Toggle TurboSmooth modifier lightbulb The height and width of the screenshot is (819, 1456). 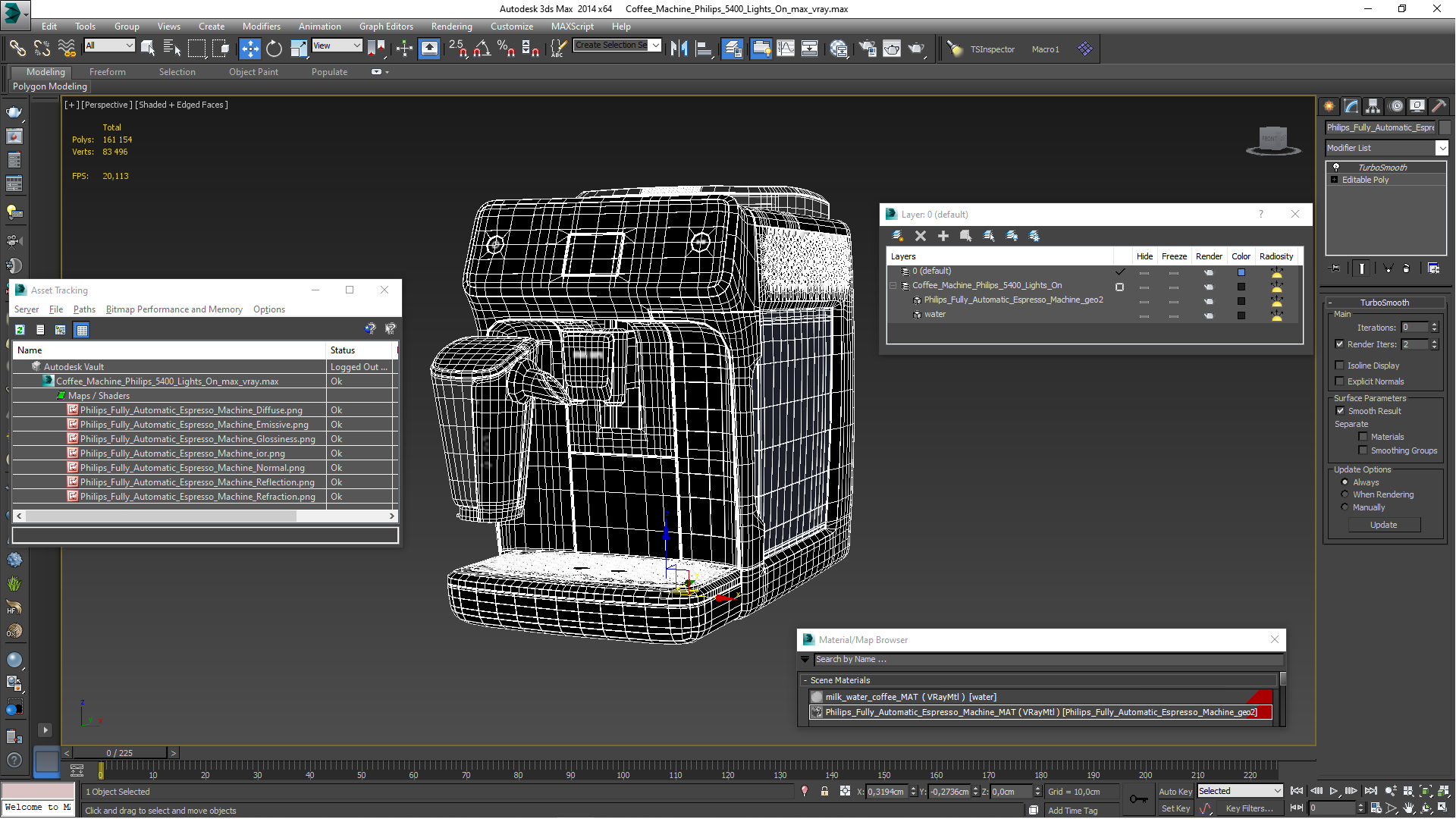click(1336, 168)
